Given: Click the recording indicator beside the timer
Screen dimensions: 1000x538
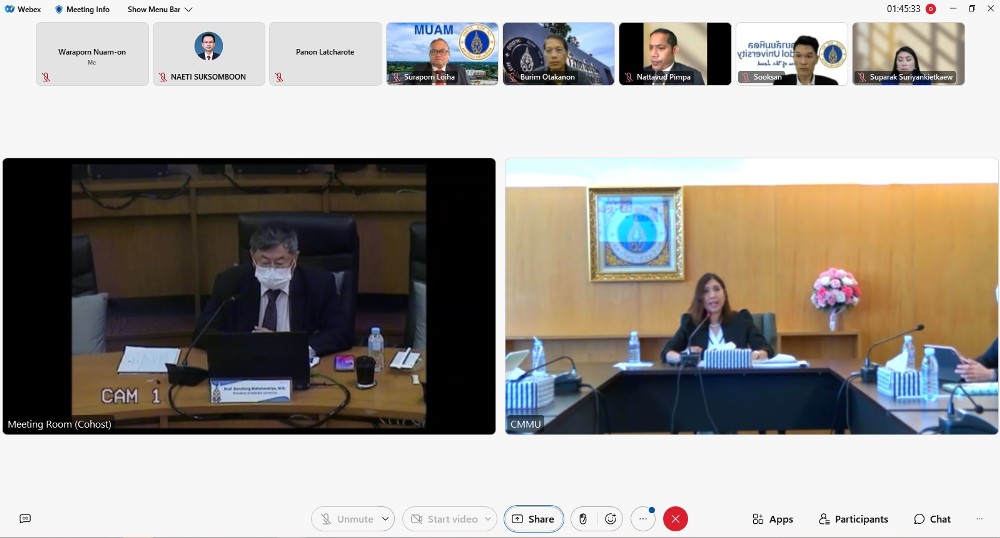Looking at the screenshot, I should tap(931, 9).
